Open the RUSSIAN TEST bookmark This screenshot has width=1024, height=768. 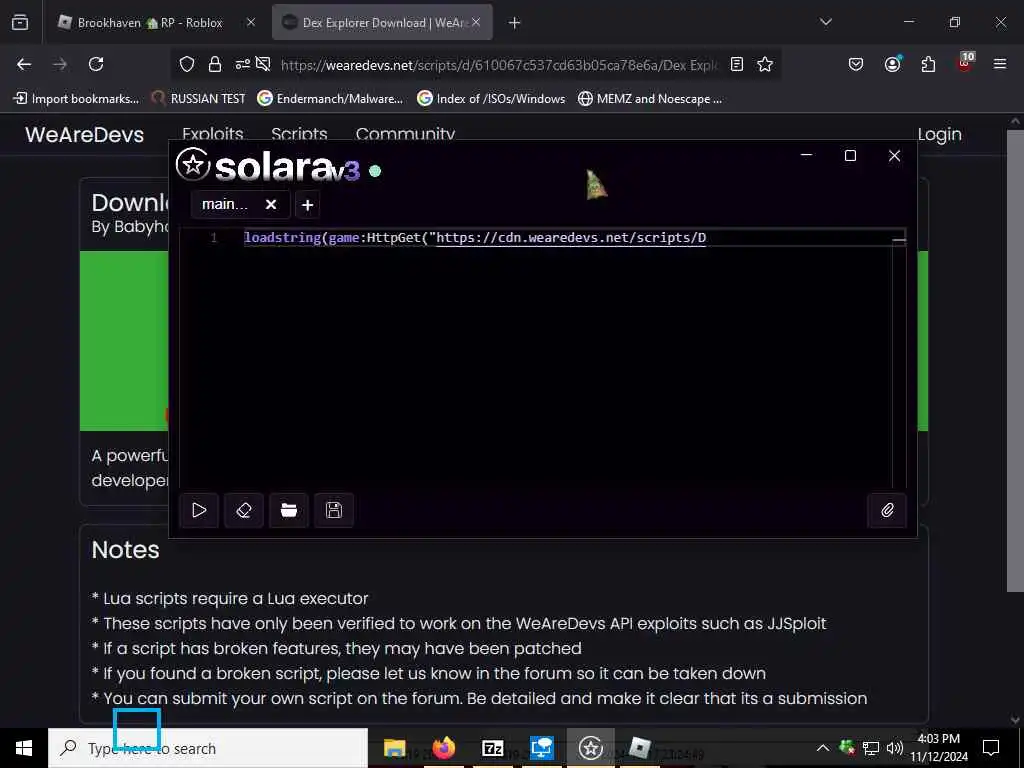(x=198, y=99)
